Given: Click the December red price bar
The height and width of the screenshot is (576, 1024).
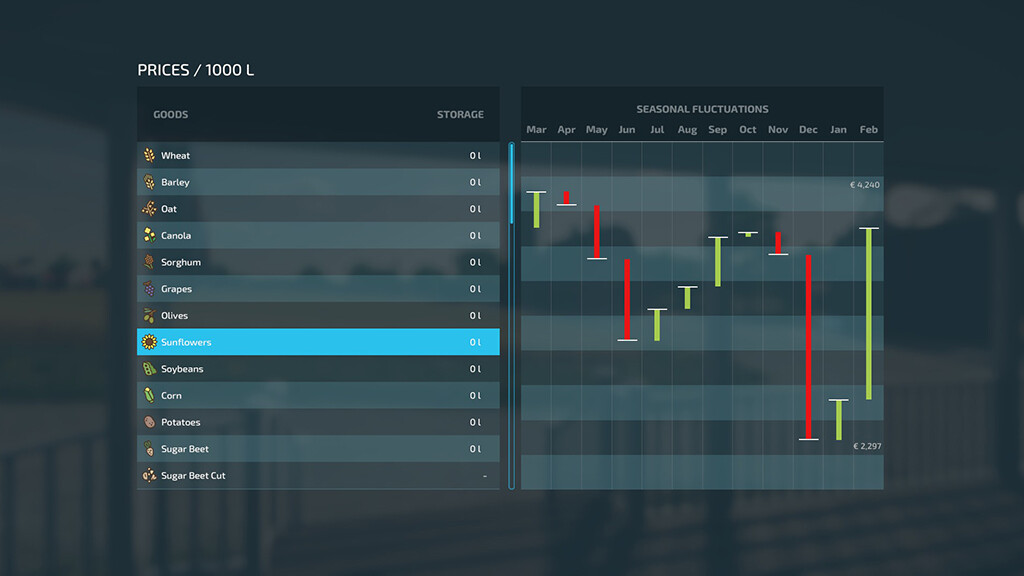Looking at the screenshot, I should (x=808, y=346).
